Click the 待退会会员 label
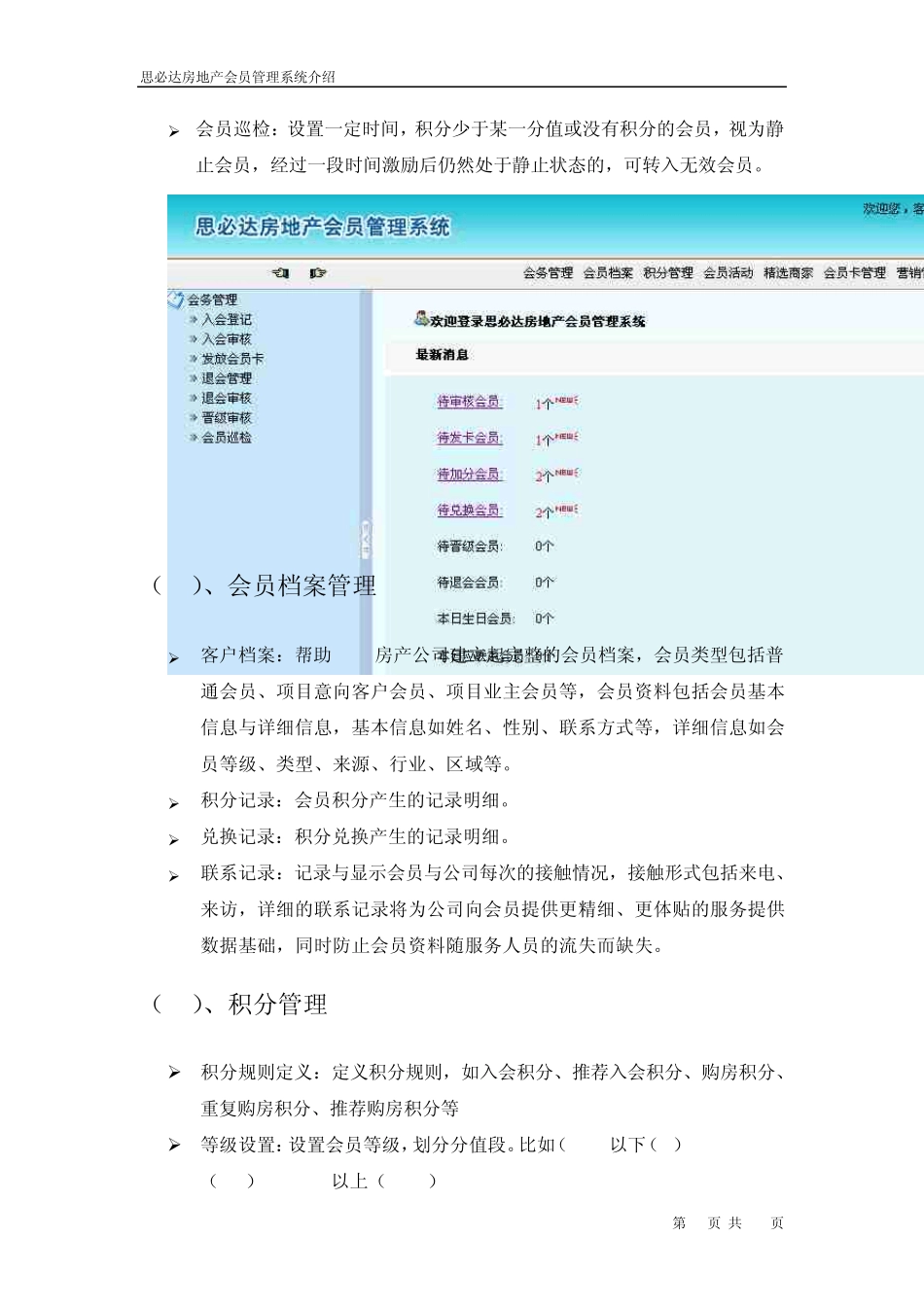Image resolution: width=924 pixels, height=1307 pixels. click(469, 583)
